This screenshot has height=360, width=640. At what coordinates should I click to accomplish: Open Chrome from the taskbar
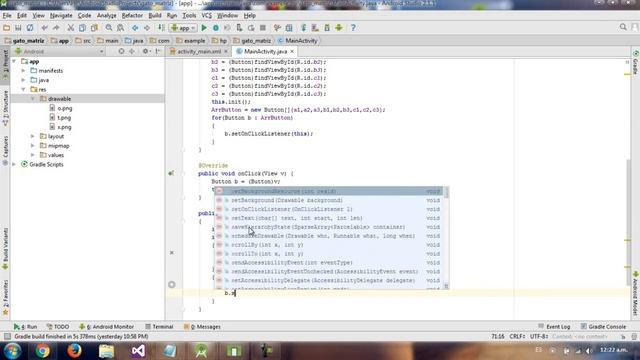(x=42, y=351)
